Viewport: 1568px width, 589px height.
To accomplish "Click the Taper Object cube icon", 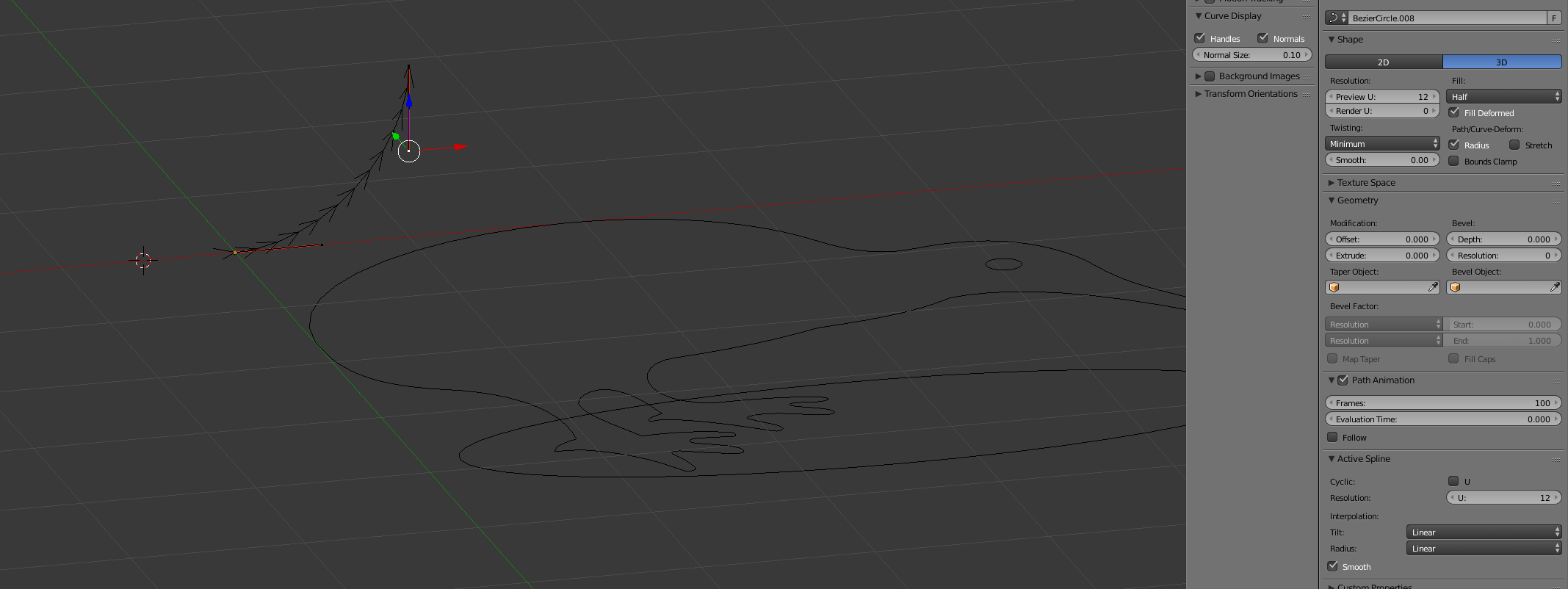I will [1334, 287].
